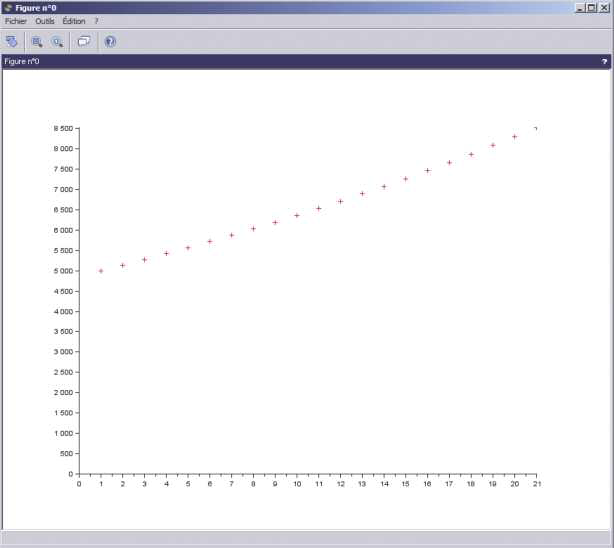Open help via blue question mark toolbar icon

tap(110, 42)
